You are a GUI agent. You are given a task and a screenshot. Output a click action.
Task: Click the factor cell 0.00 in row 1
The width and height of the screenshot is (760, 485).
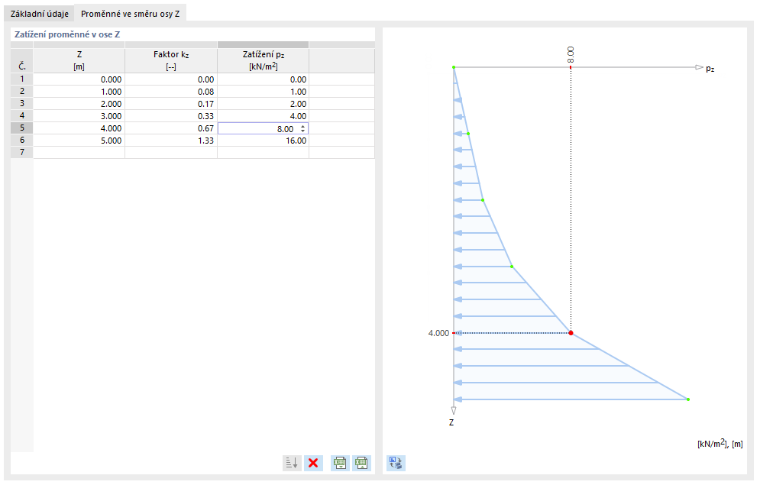[171, 79]
